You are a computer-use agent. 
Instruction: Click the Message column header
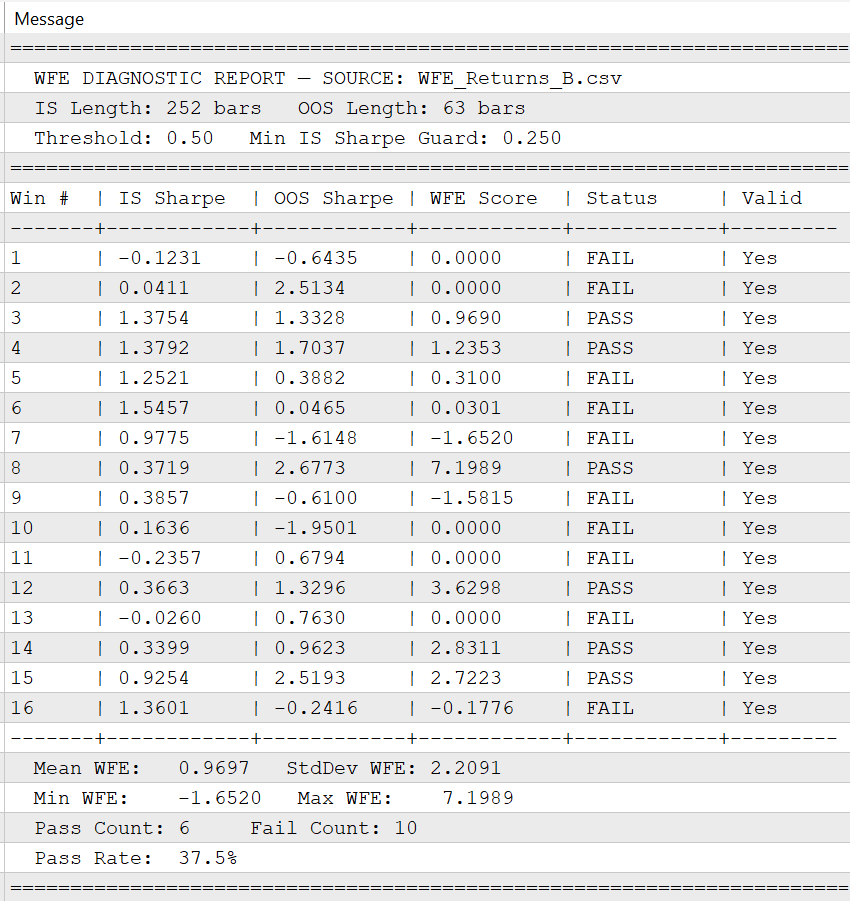pyautogui.click(x=427, y=18)
